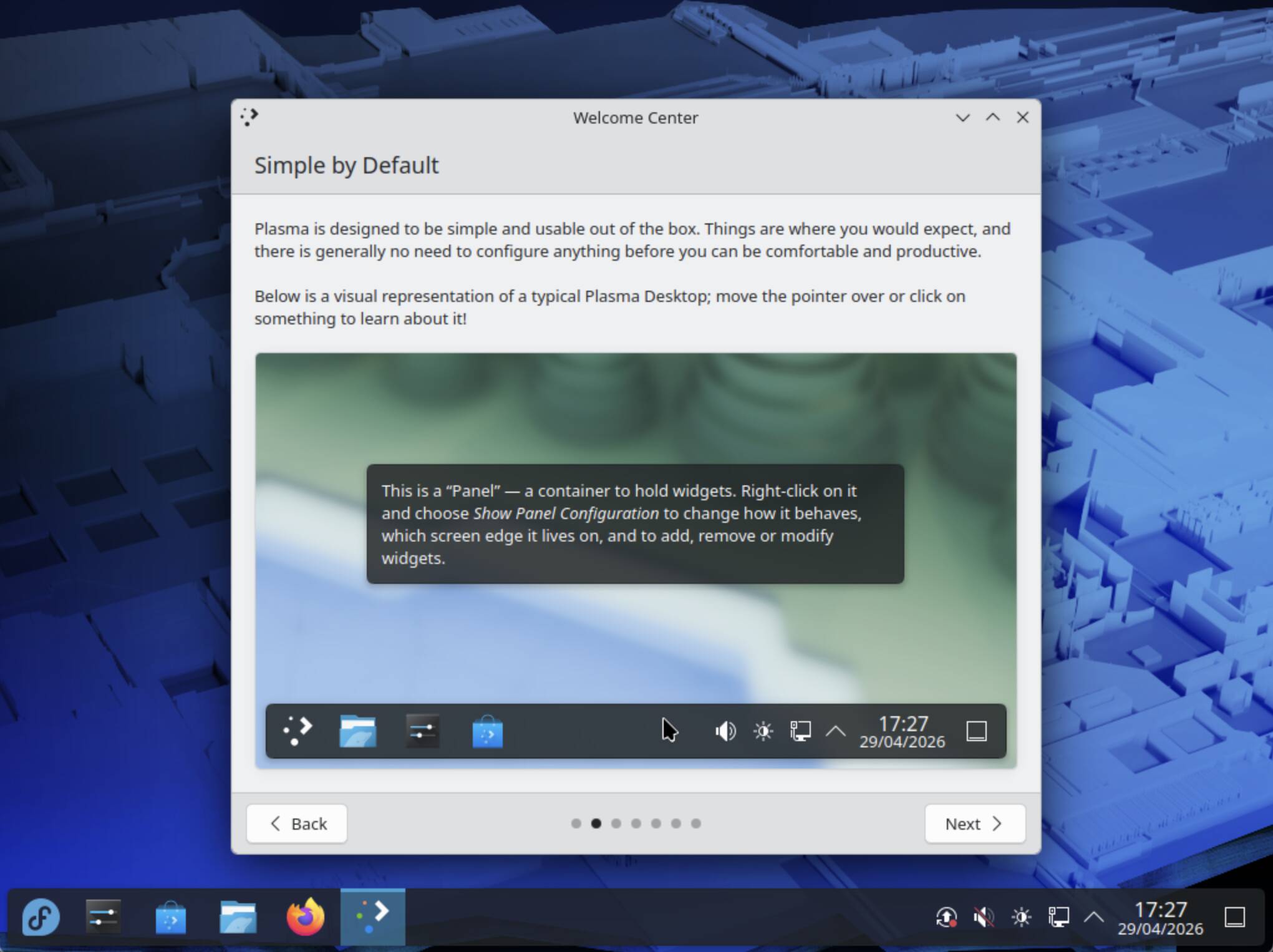Open the Fedora application launcher menu
The width and height of the screenshot is (1273, 952).
(x=41, y=917)
